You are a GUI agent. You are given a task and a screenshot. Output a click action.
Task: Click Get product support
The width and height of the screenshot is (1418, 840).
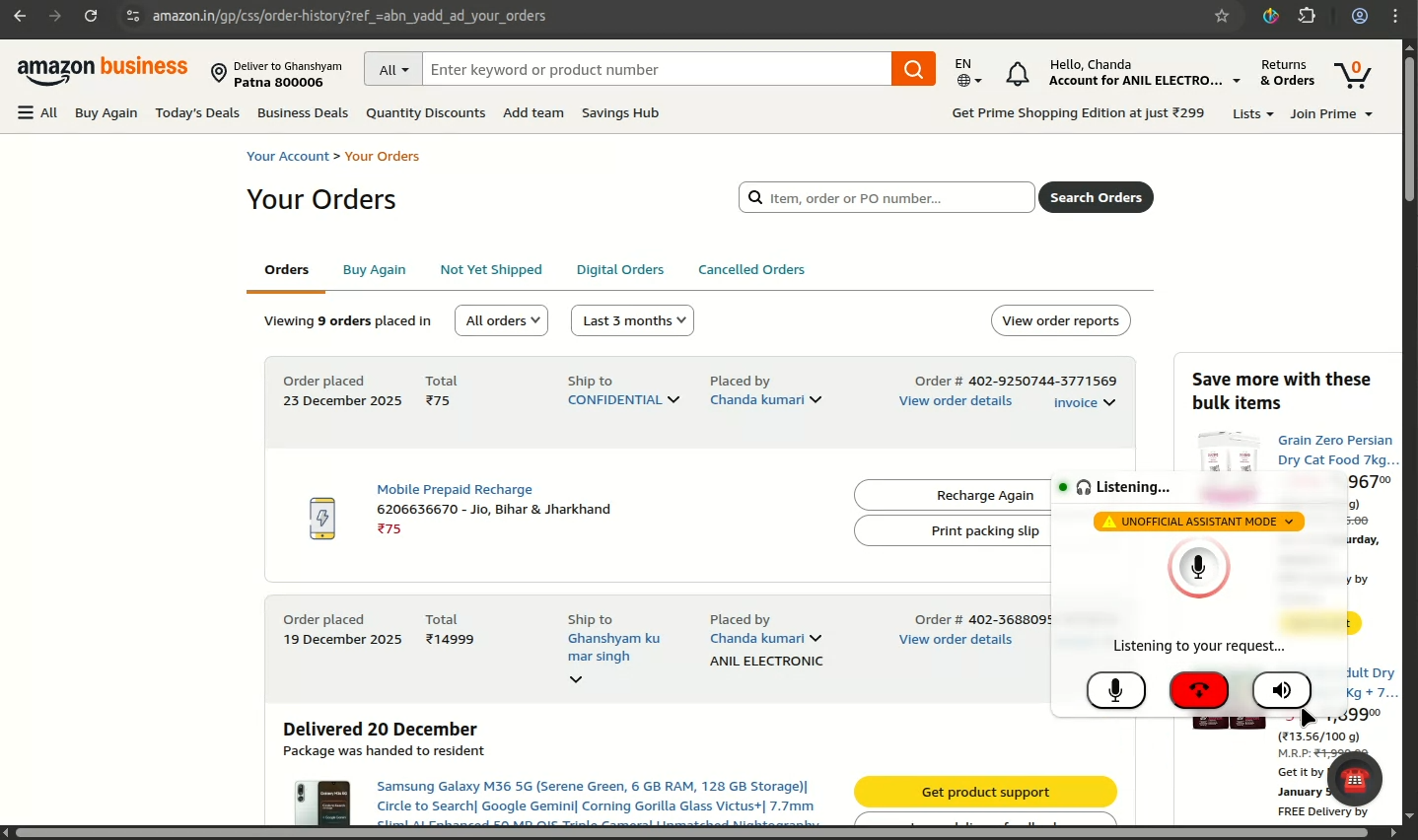click(986, 793)
